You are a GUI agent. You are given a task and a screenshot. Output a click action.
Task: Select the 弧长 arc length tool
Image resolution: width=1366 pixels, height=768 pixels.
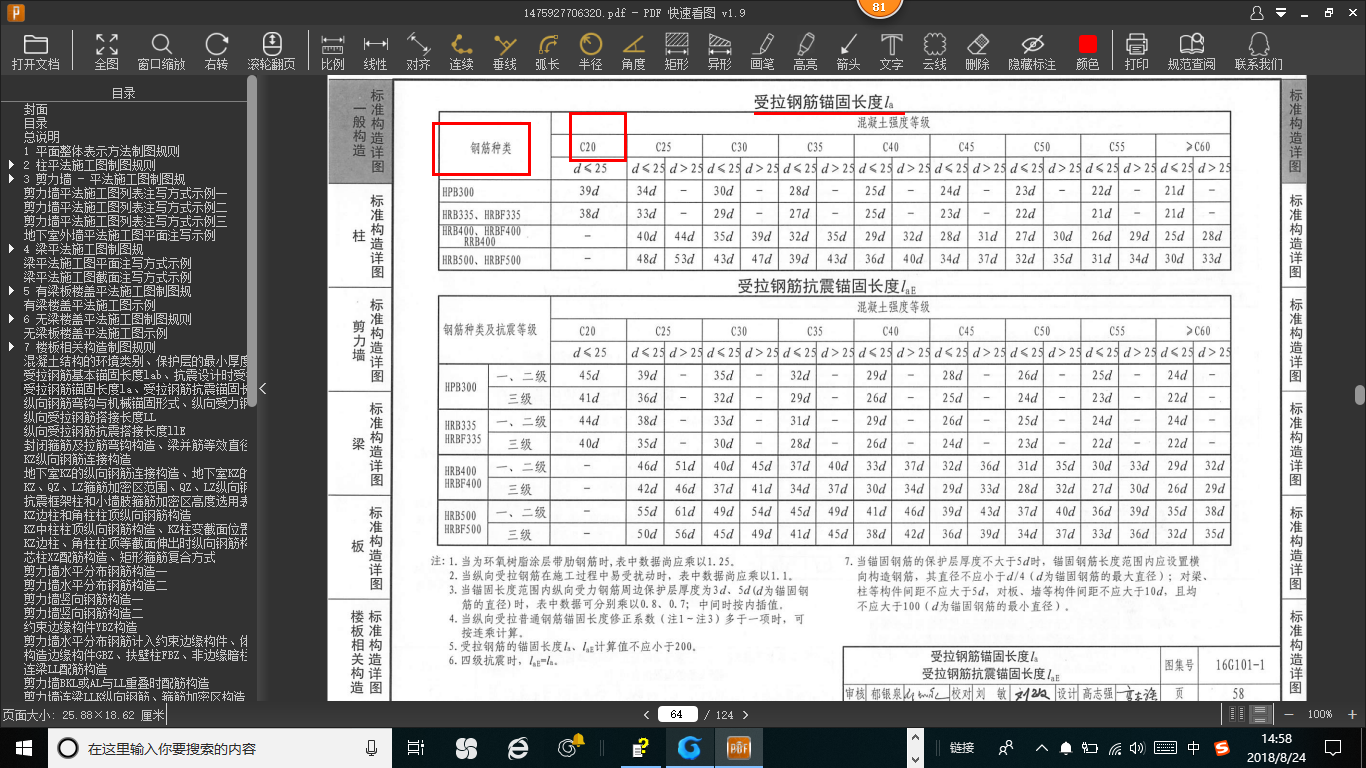tap(548, 51)
